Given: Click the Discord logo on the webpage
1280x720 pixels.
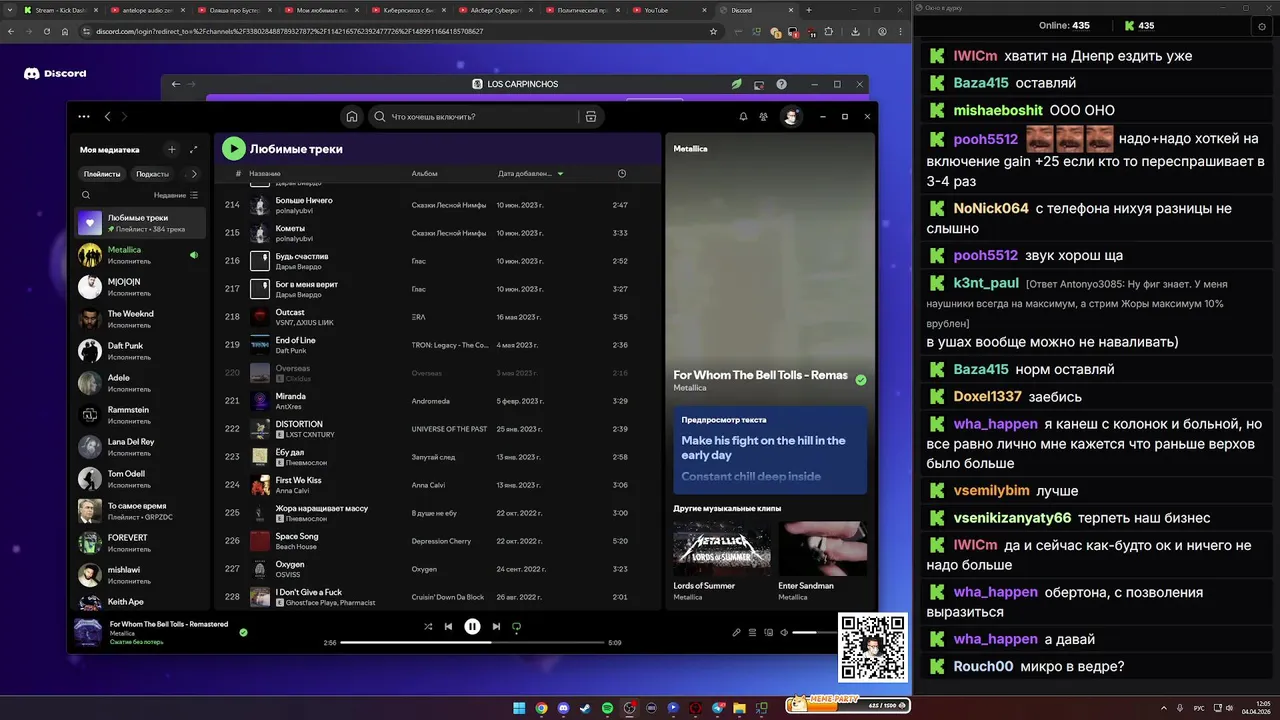Looking at the screenshot, I should pyautogui.click(x=55, y=73).
